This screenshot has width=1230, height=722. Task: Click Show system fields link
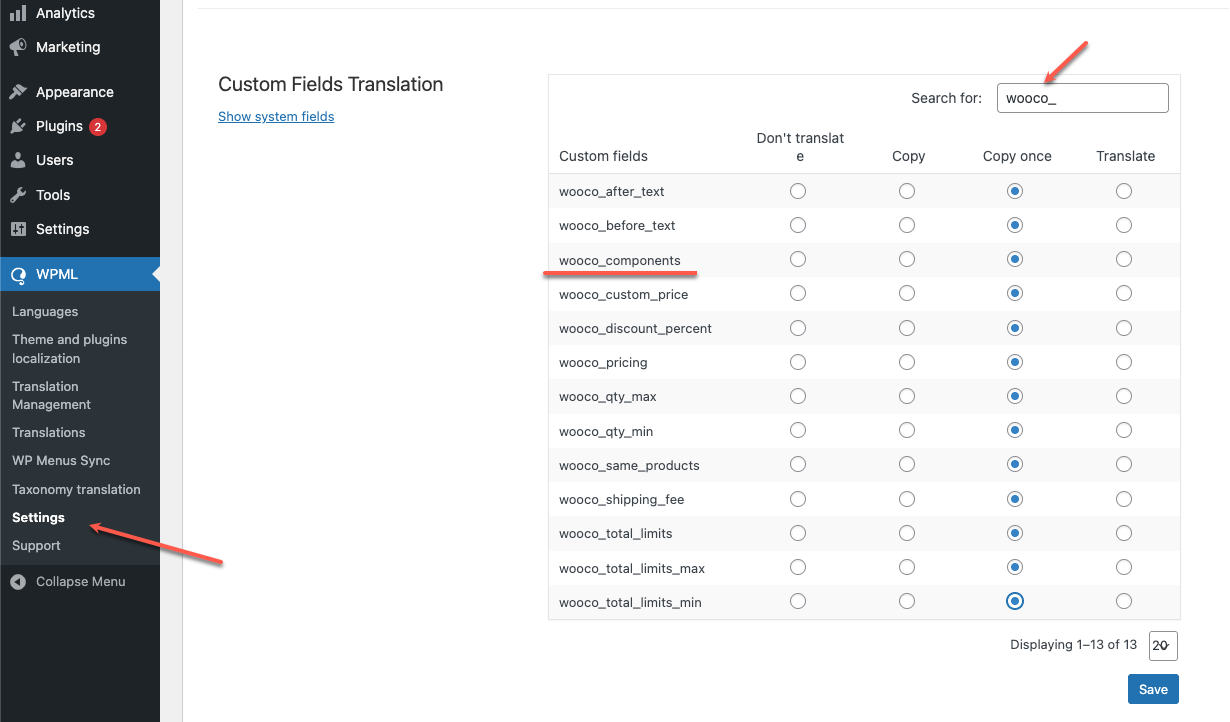click(276, 117)
